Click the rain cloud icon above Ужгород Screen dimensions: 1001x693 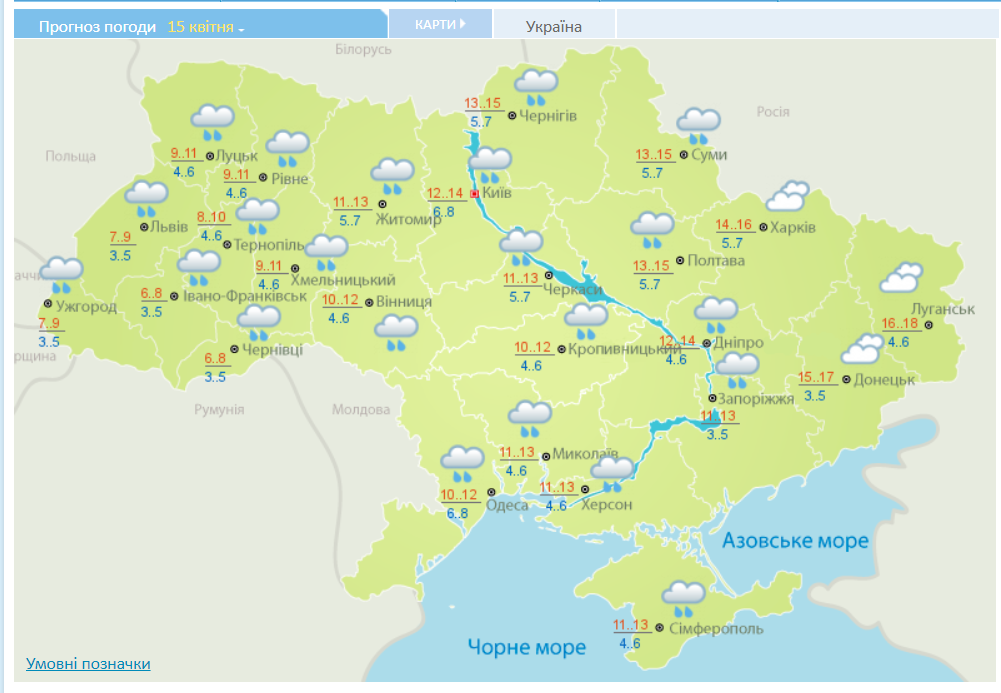[x=61, y=276]
